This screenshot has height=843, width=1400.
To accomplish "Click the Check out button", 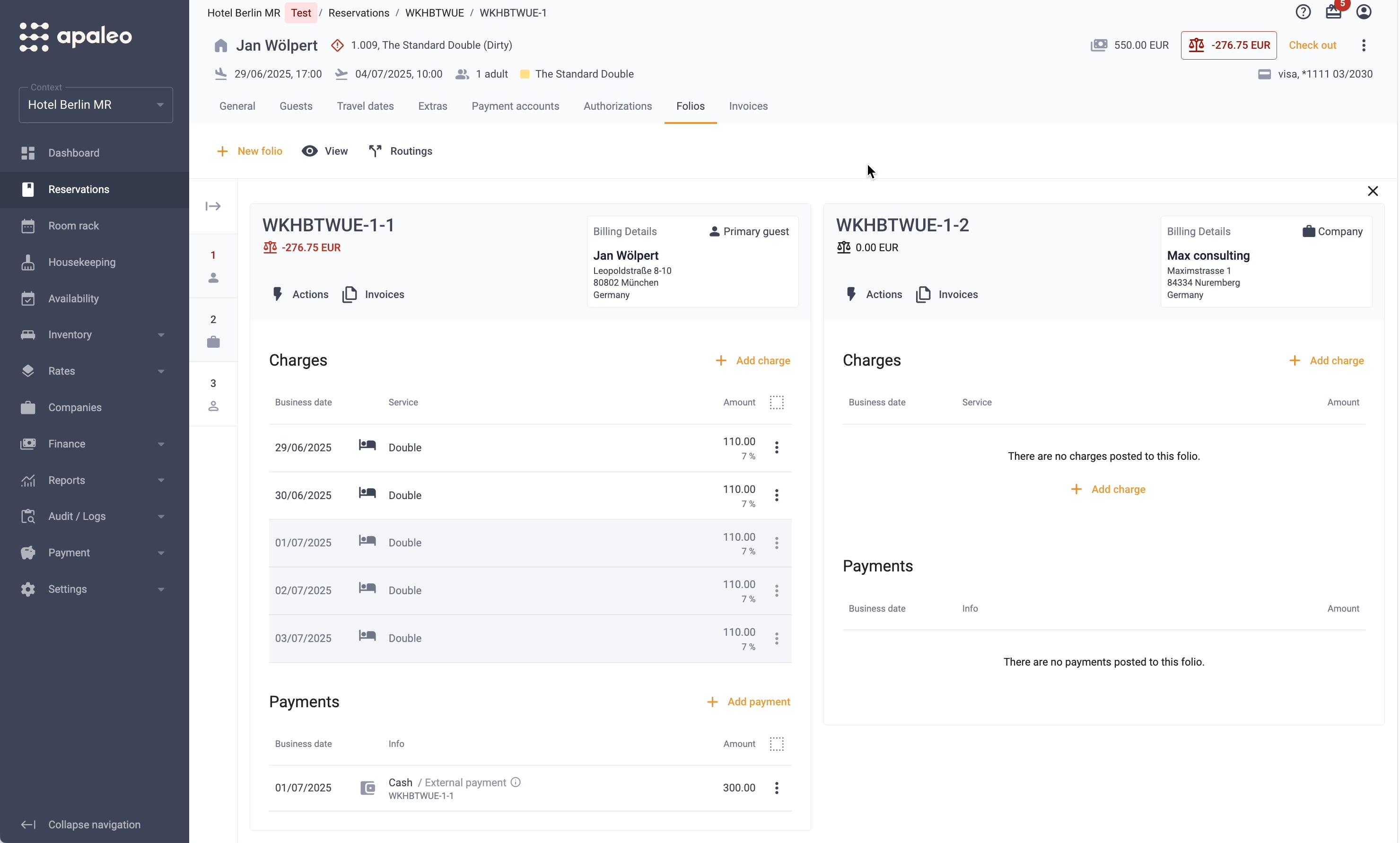I will coord(1312,45).
